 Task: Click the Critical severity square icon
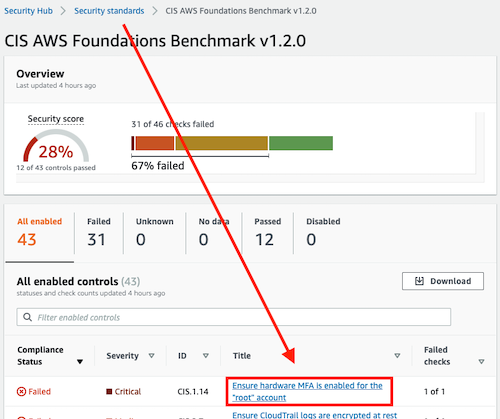click(109, 392)
